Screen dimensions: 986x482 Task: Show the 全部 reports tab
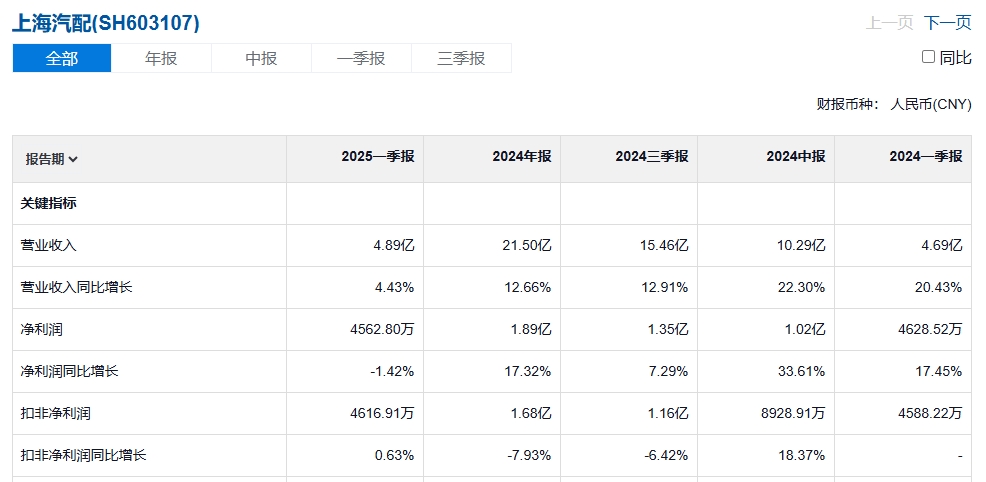tap(62, 58)
